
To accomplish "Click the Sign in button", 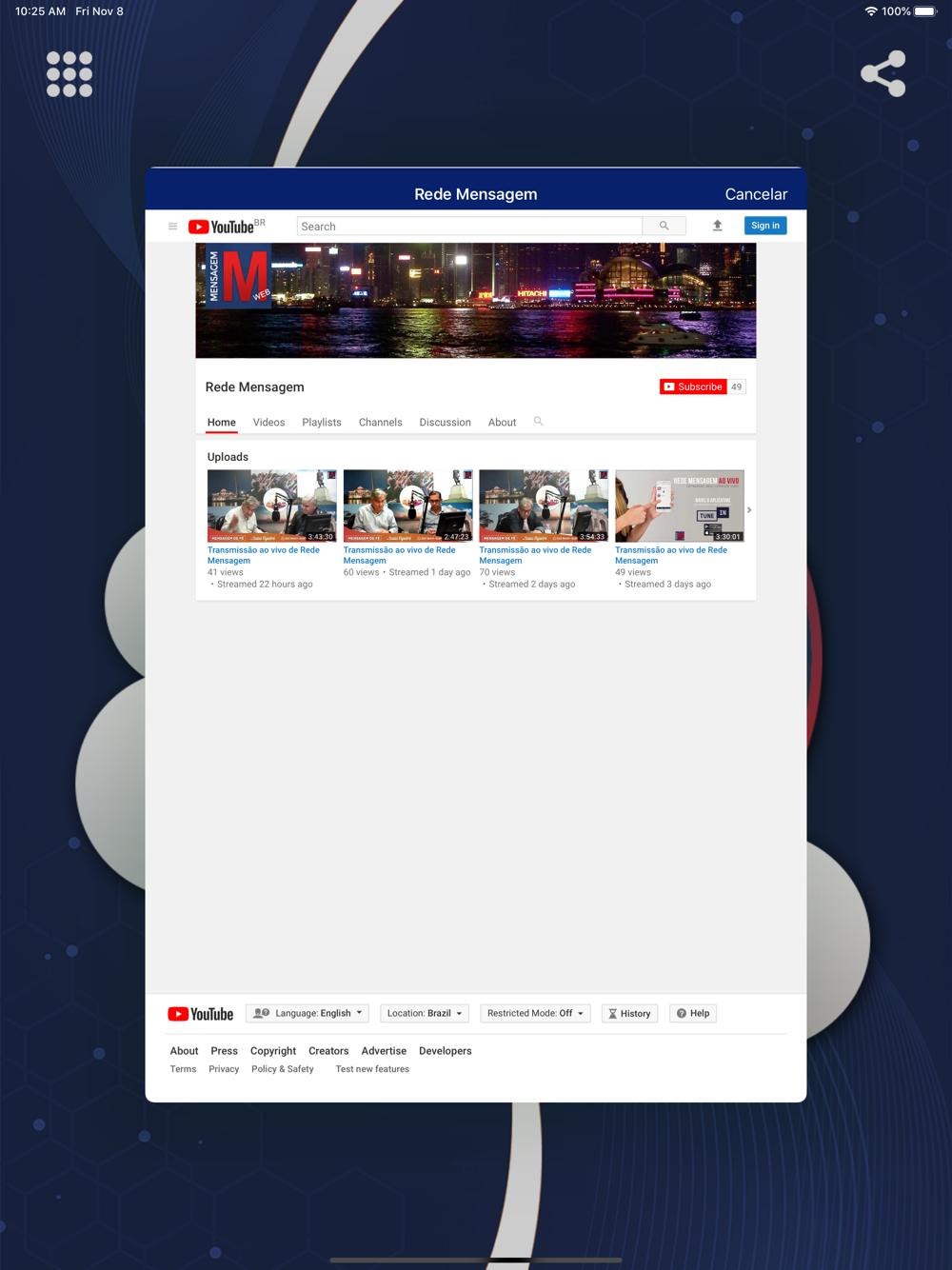I will click(765, 226).
